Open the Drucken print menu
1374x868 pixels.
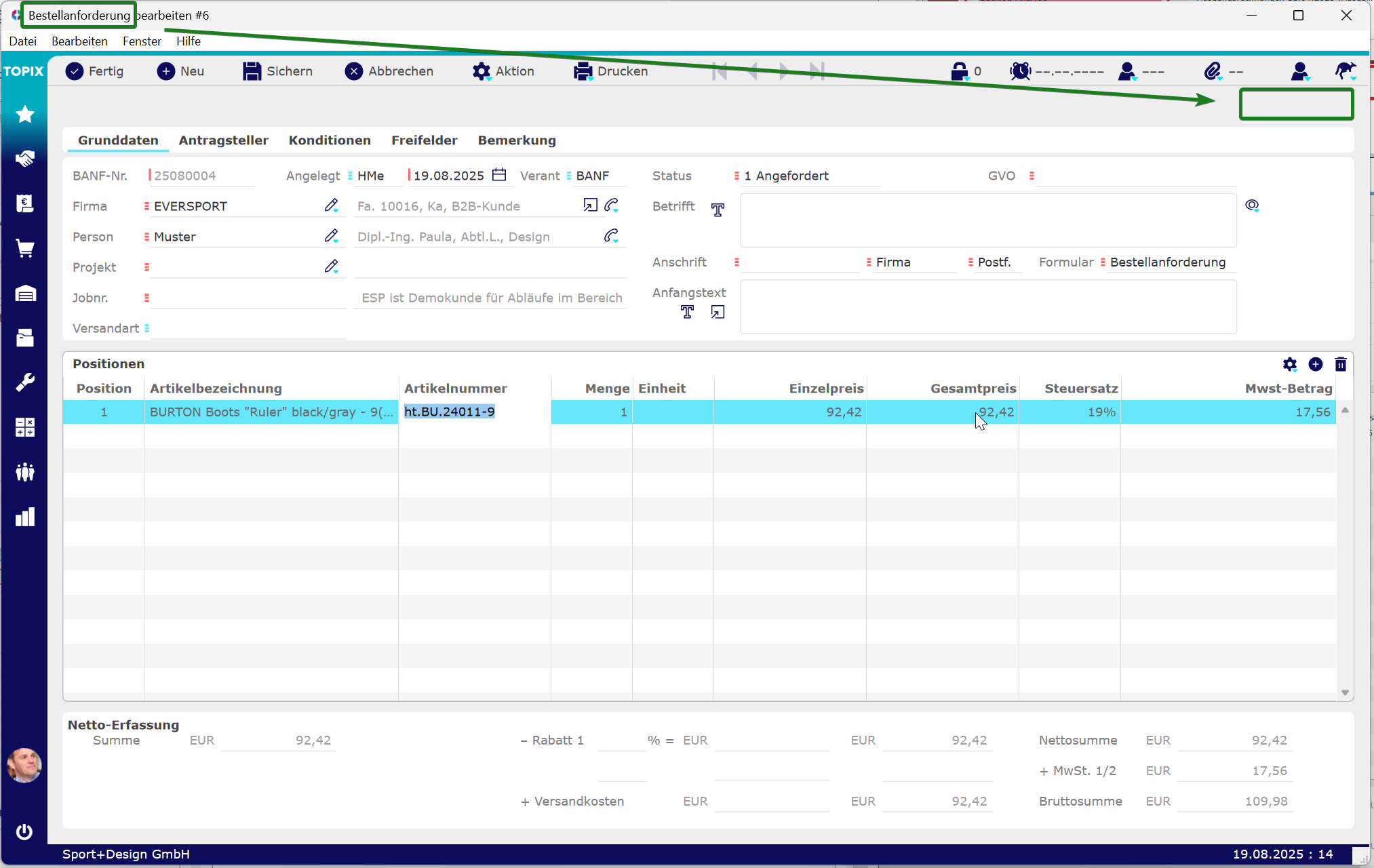pos(611,71)
